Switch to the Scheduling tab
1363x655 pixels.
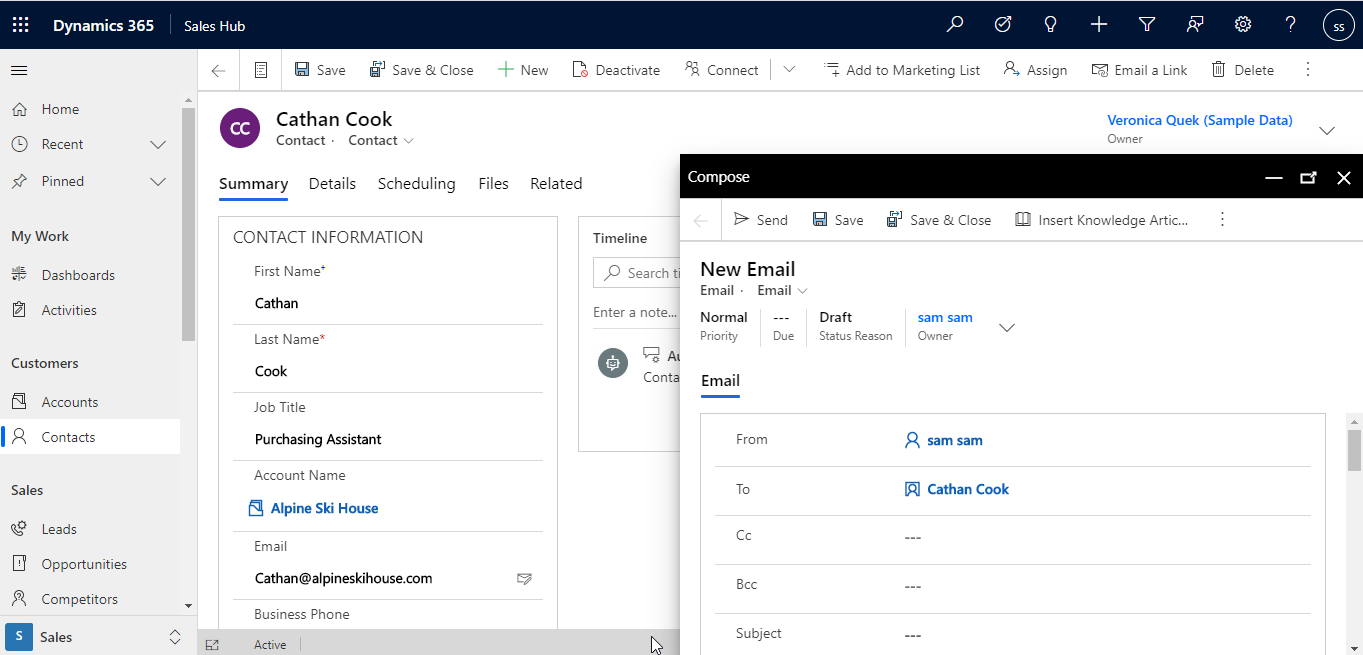(416, 184)
